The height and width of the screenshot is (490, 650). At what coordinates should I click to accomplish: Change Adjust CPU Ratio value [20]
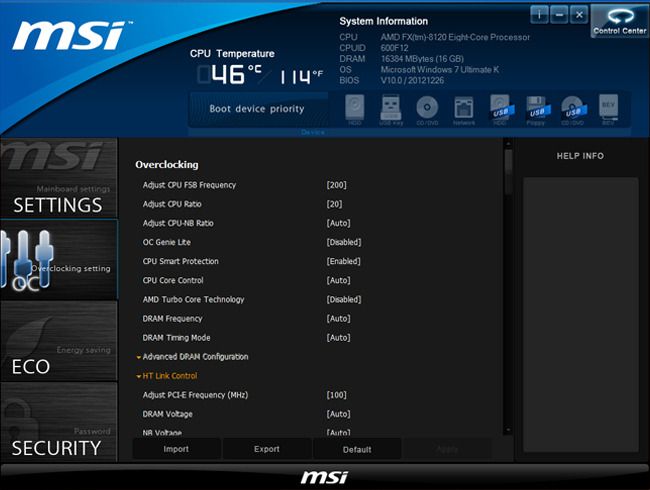(334, 204)
